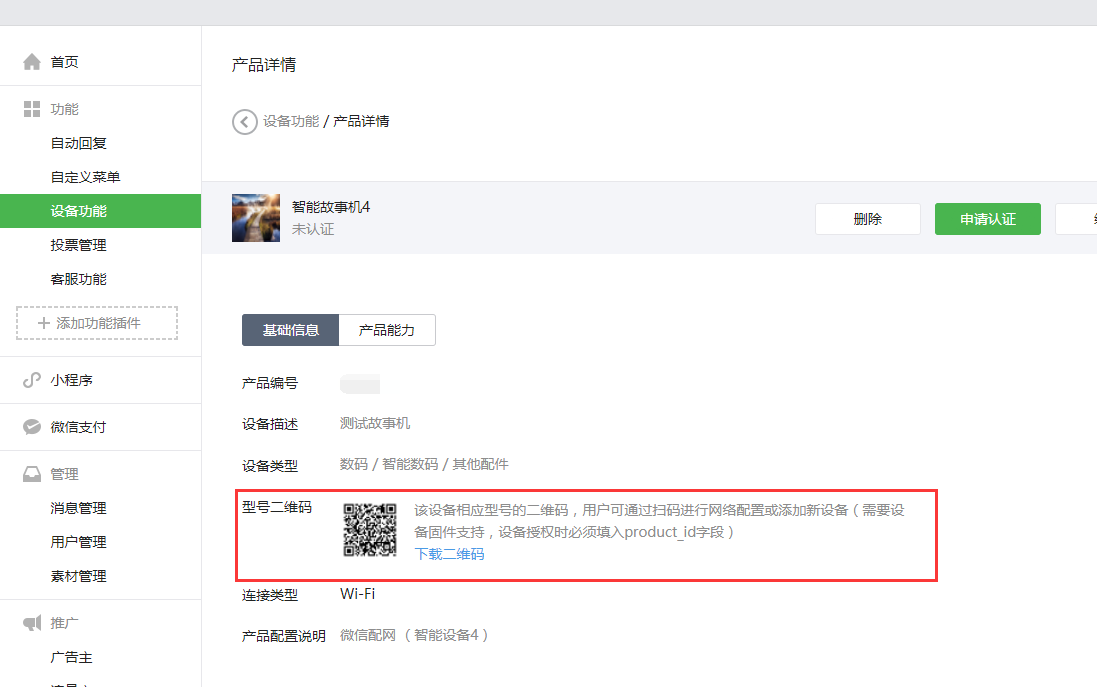
Task: Switch to the 产品能力 tab
Action: pos(387,330)
